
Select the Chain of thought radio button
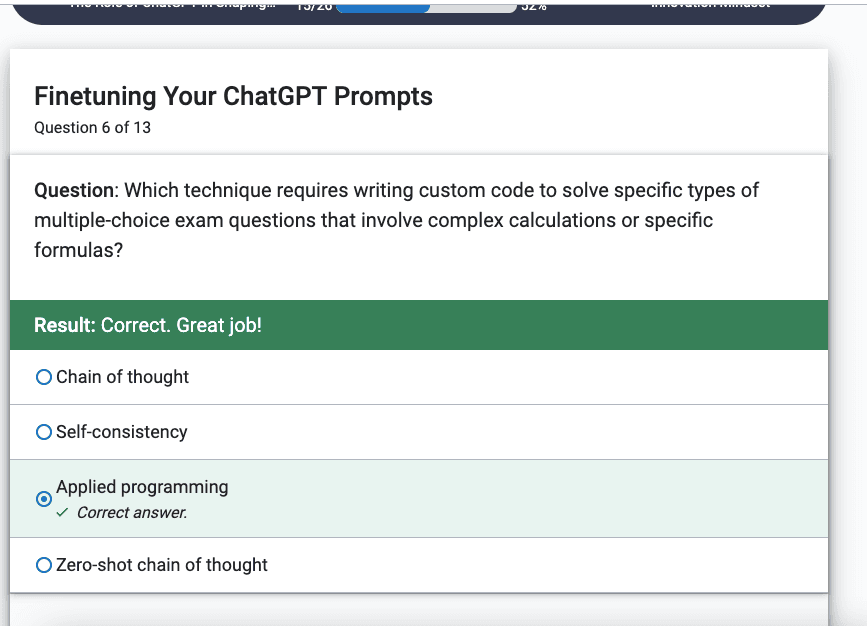(x=44, y=377)
